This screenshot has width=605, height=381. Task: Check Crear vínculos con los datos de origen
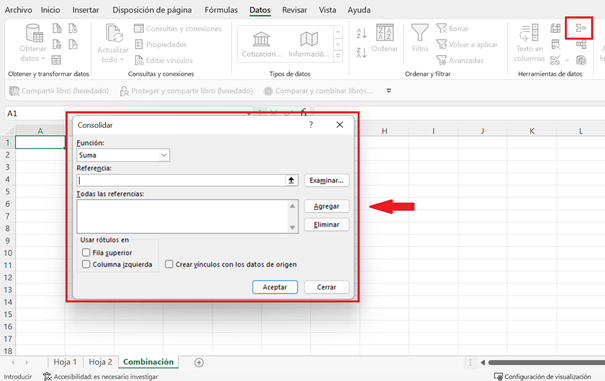coord(169,264)
